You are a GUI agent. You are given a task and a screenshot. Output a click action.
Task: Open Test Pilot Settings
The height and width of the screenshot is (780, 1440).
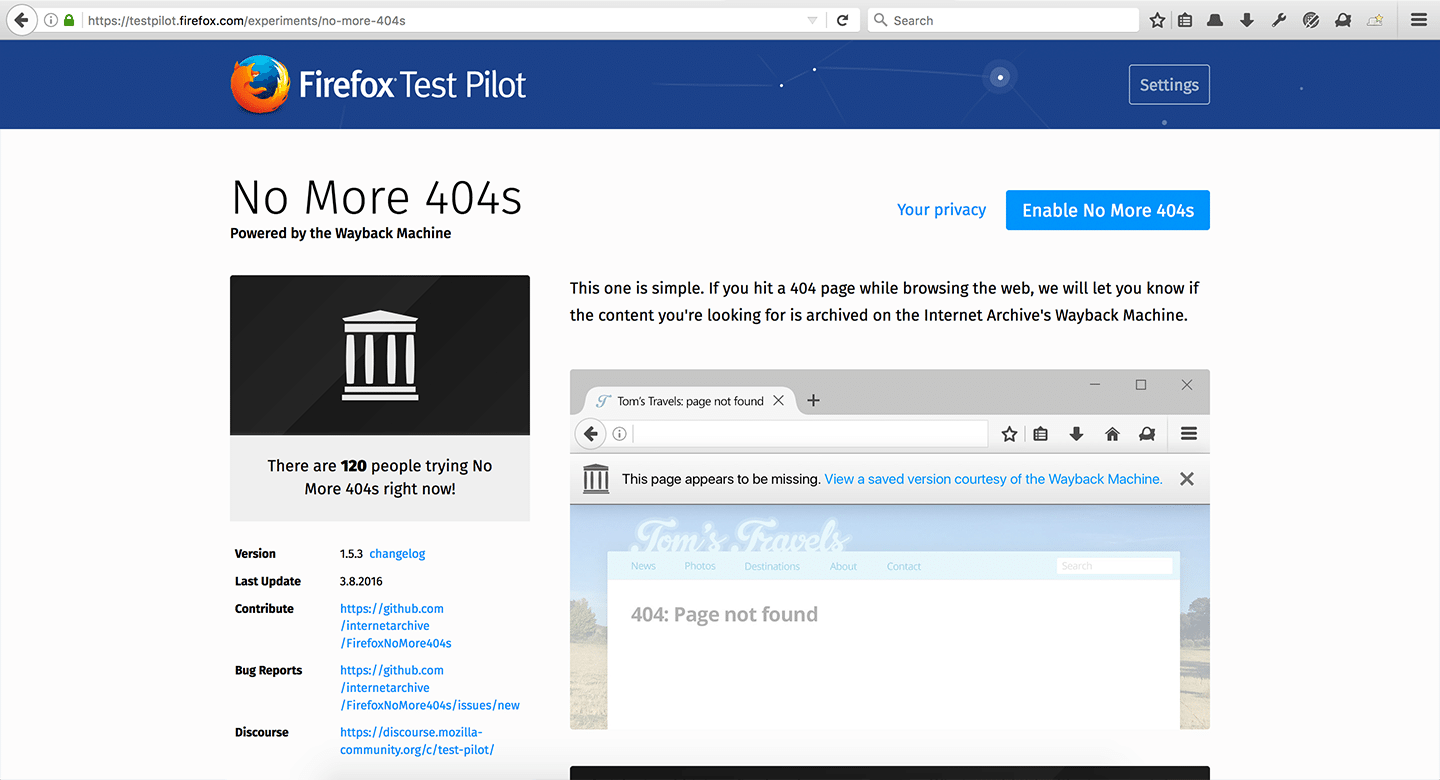(1169, 85)
